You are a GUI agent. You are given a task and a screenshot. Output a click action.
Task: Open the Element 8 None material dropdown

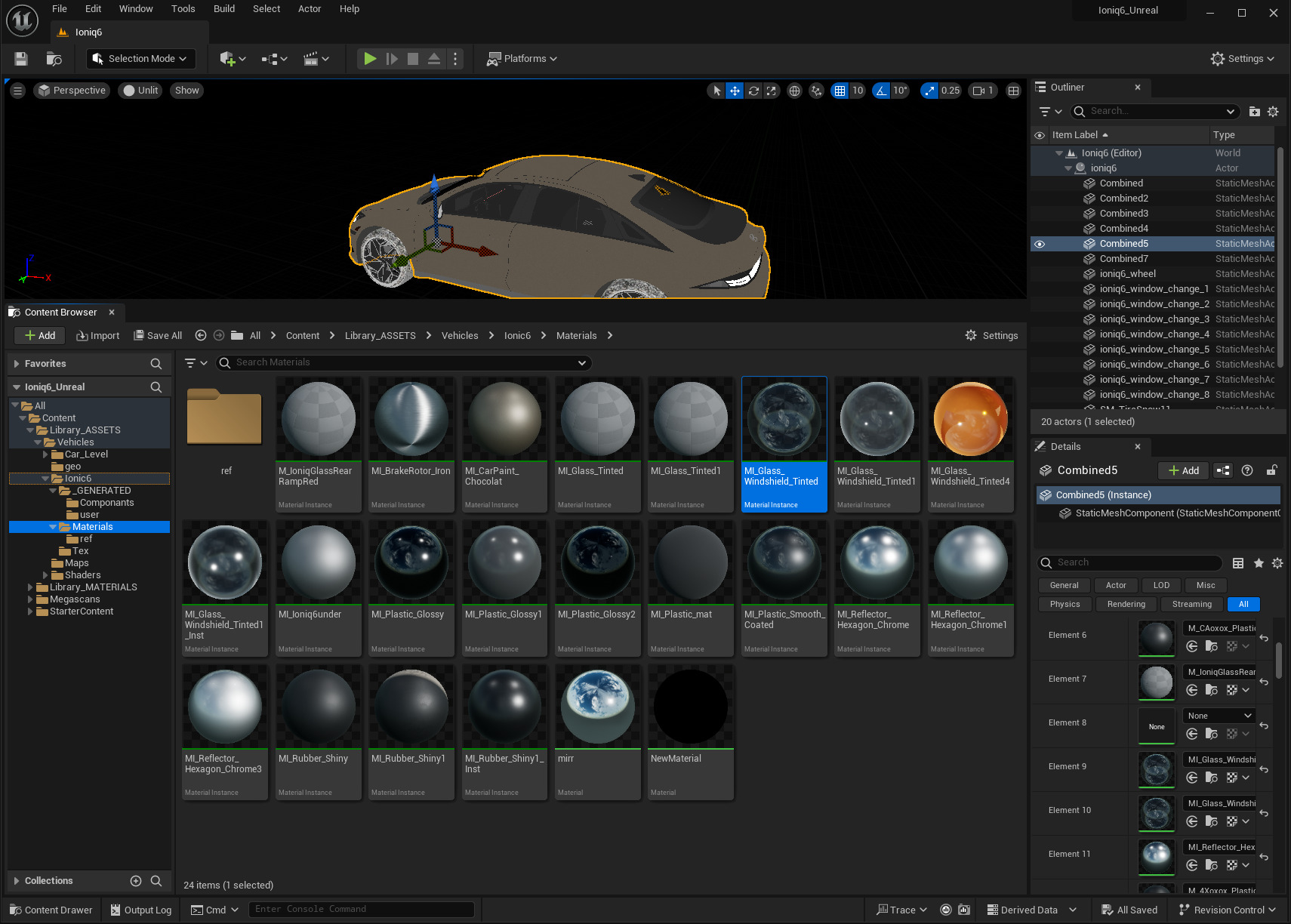pos(1219,716)
